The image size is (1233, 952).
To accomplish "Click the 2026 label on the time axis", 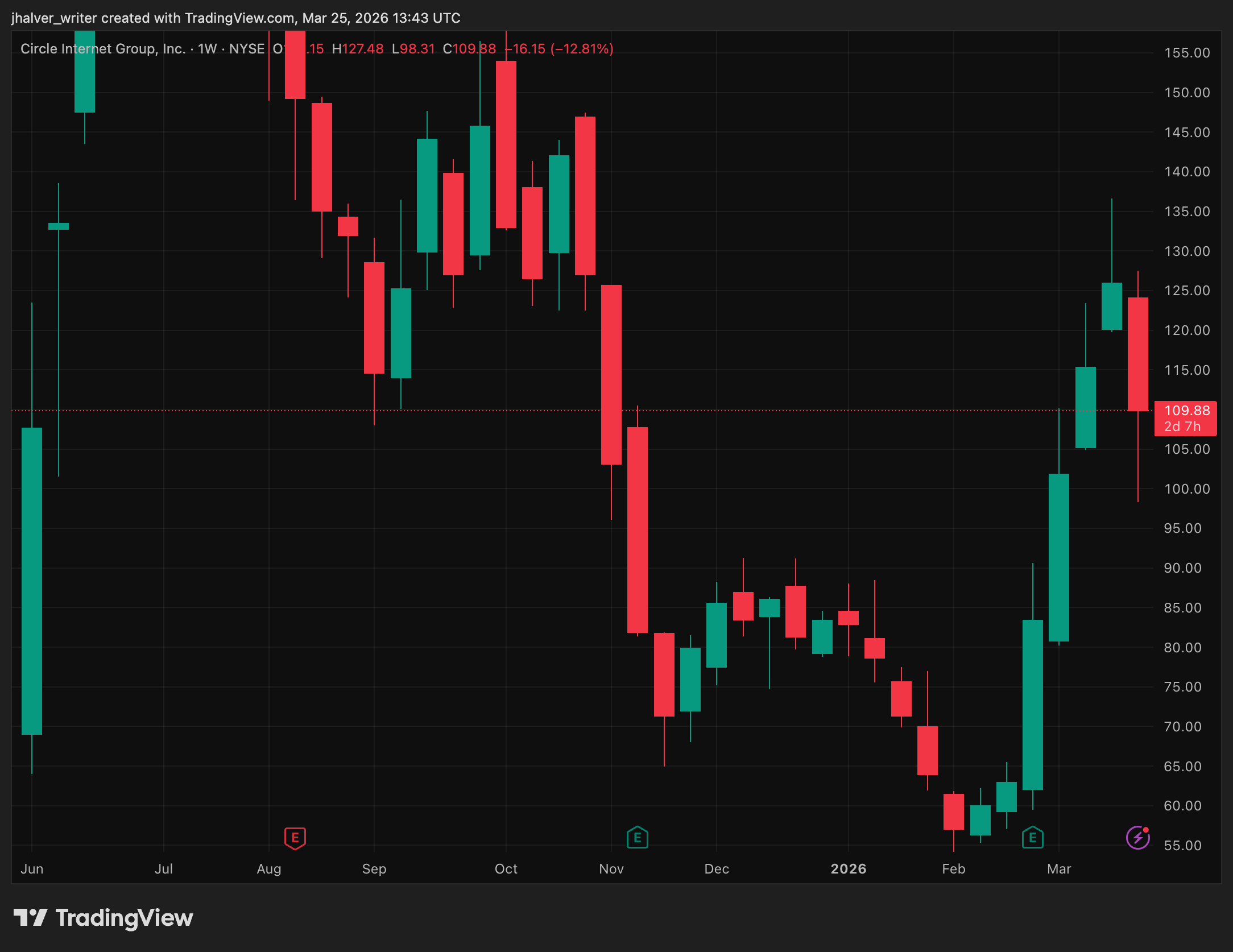I will click(x=848, y=869).
